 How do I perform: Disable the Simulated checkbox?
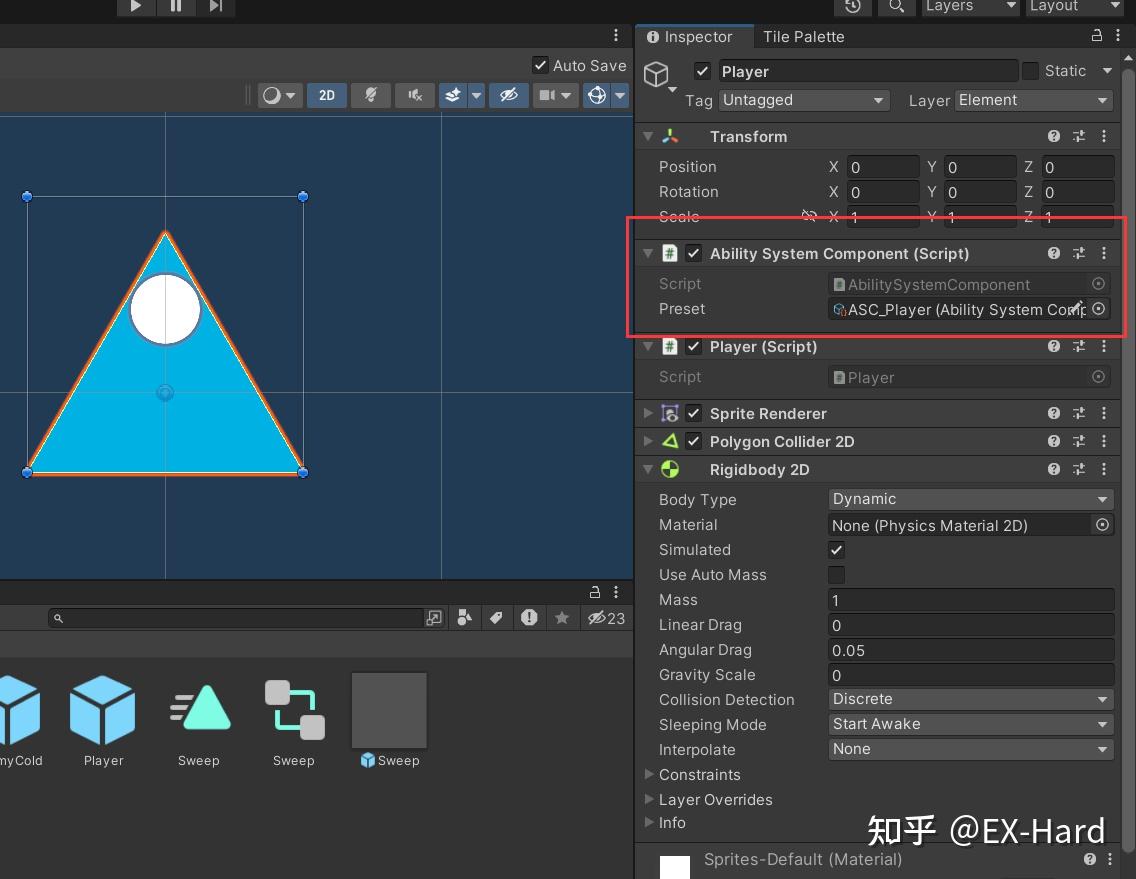pyautogui.click(x=837, y=550)
